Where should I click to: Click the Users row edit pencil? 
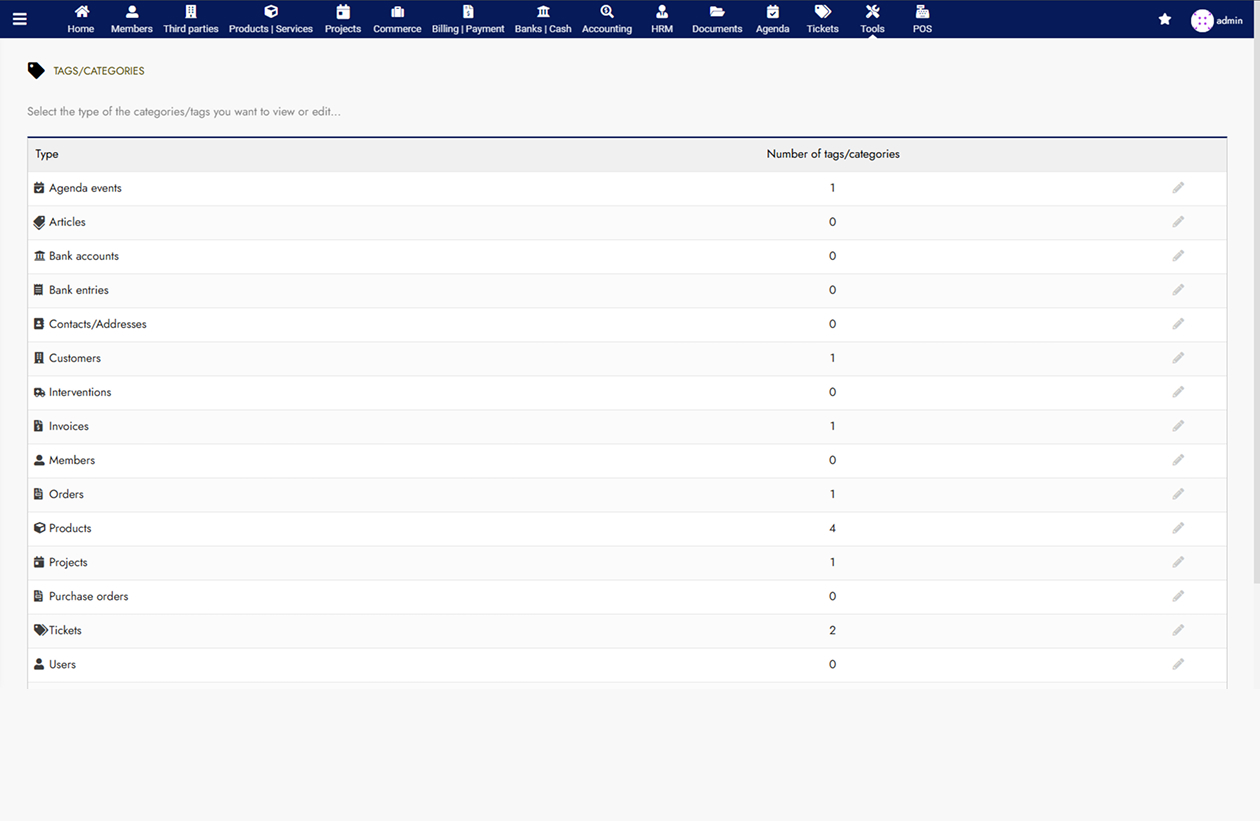[1178, 664]
